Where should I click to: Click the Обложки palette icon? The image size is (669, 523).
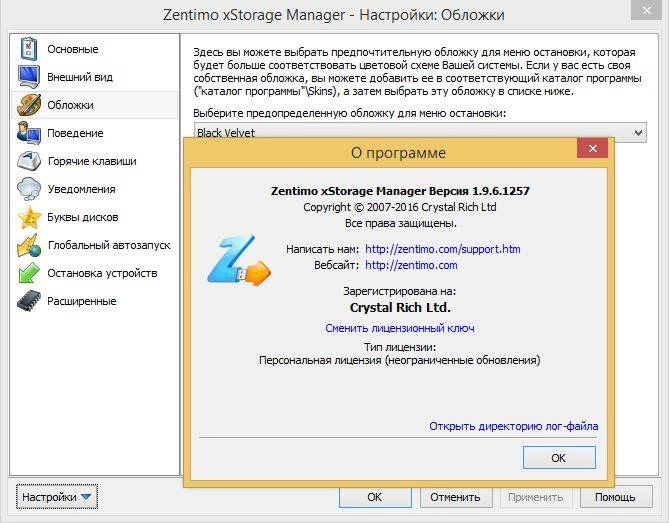(x=29, y=105)
